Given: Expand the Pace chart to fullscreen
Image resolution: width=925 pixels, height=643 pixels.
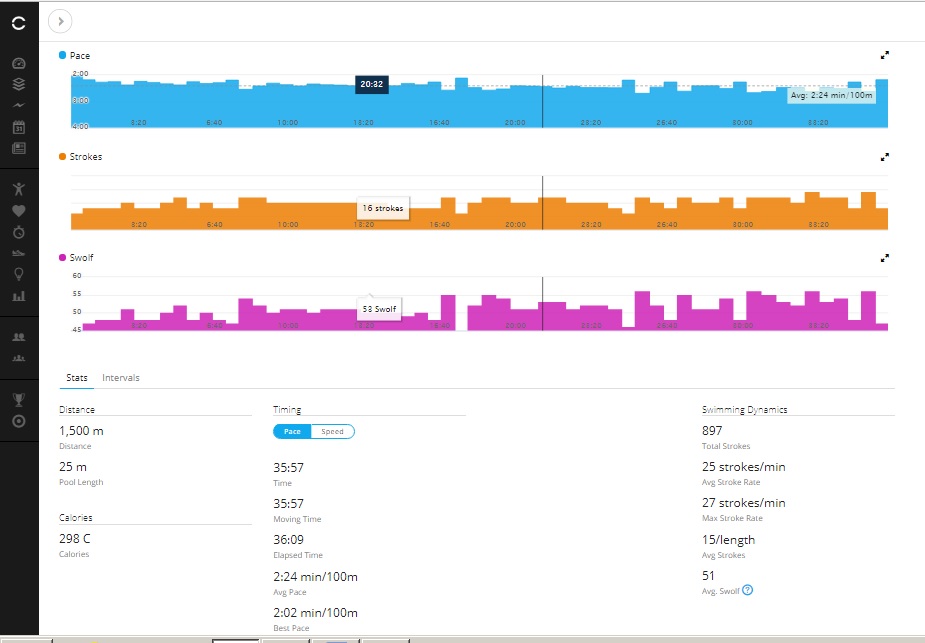Looking at the screenshot, I should point(884,55).
